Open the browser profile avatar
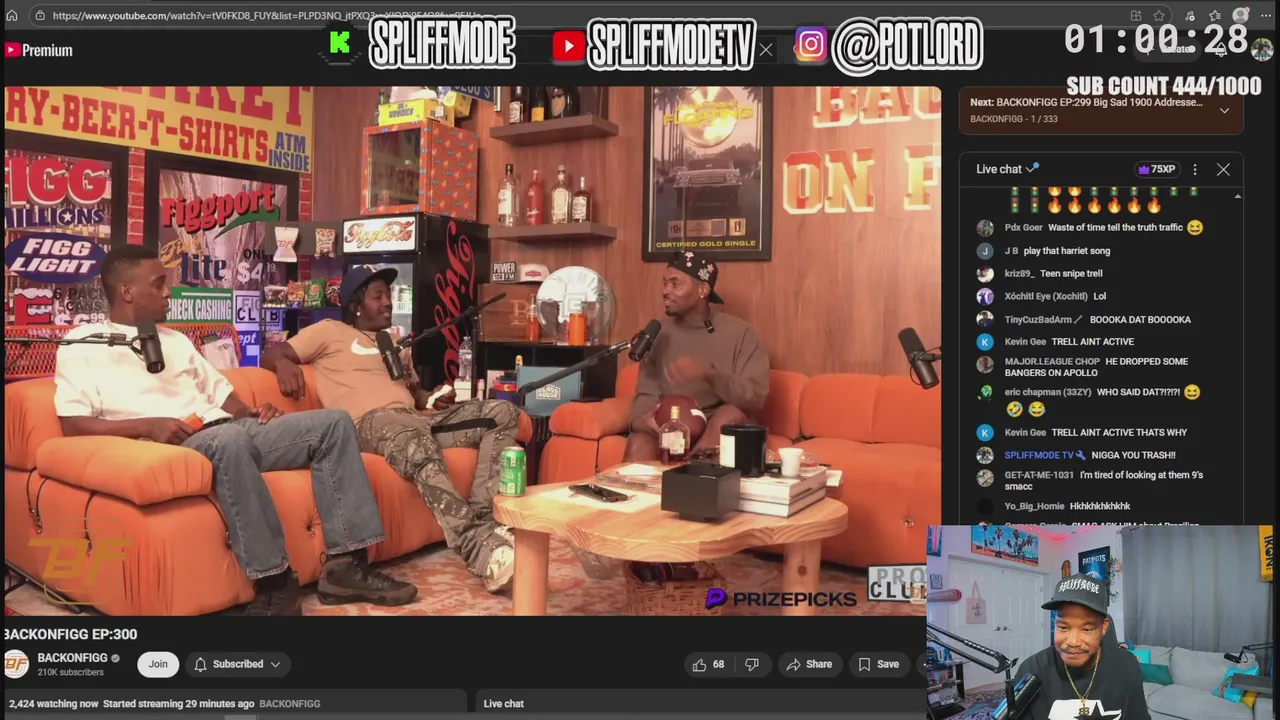This screenshot has height=720, width=1280. 1241,16
